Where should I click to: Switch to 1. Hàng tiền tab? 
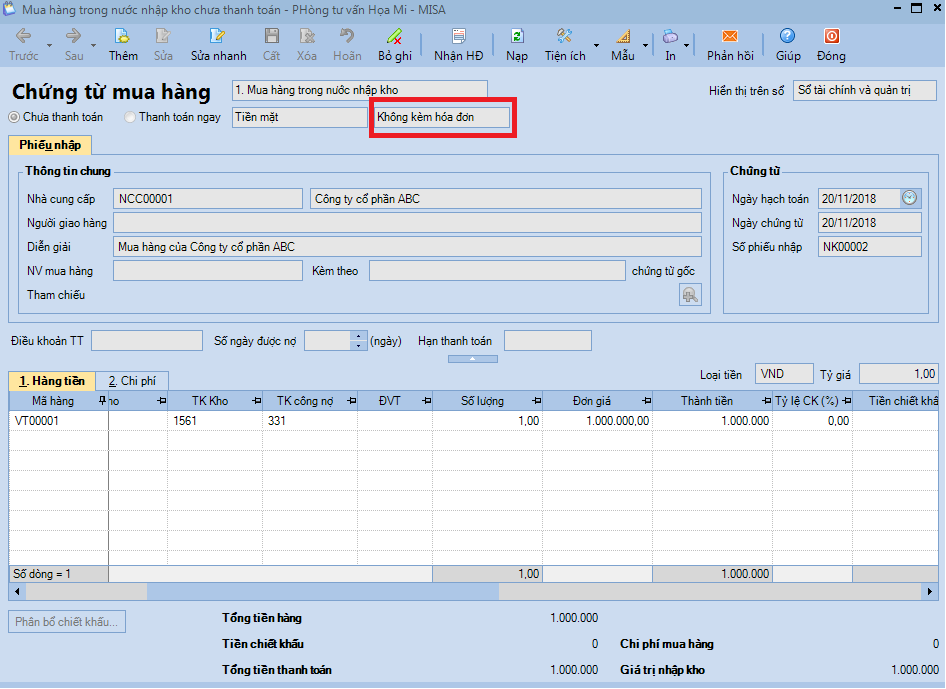(x=52, y=381)
